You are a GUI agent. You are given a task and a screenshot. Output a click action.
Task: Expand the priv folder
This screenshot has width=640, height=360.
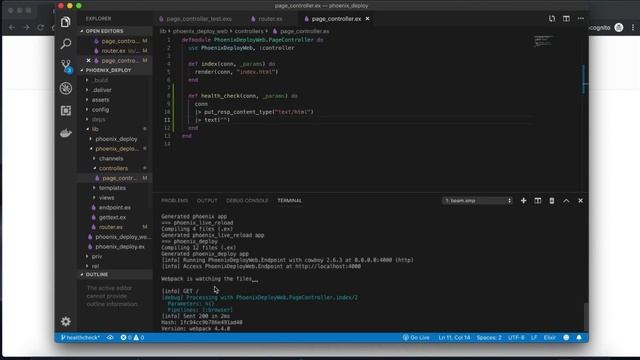tap(97, 256)
